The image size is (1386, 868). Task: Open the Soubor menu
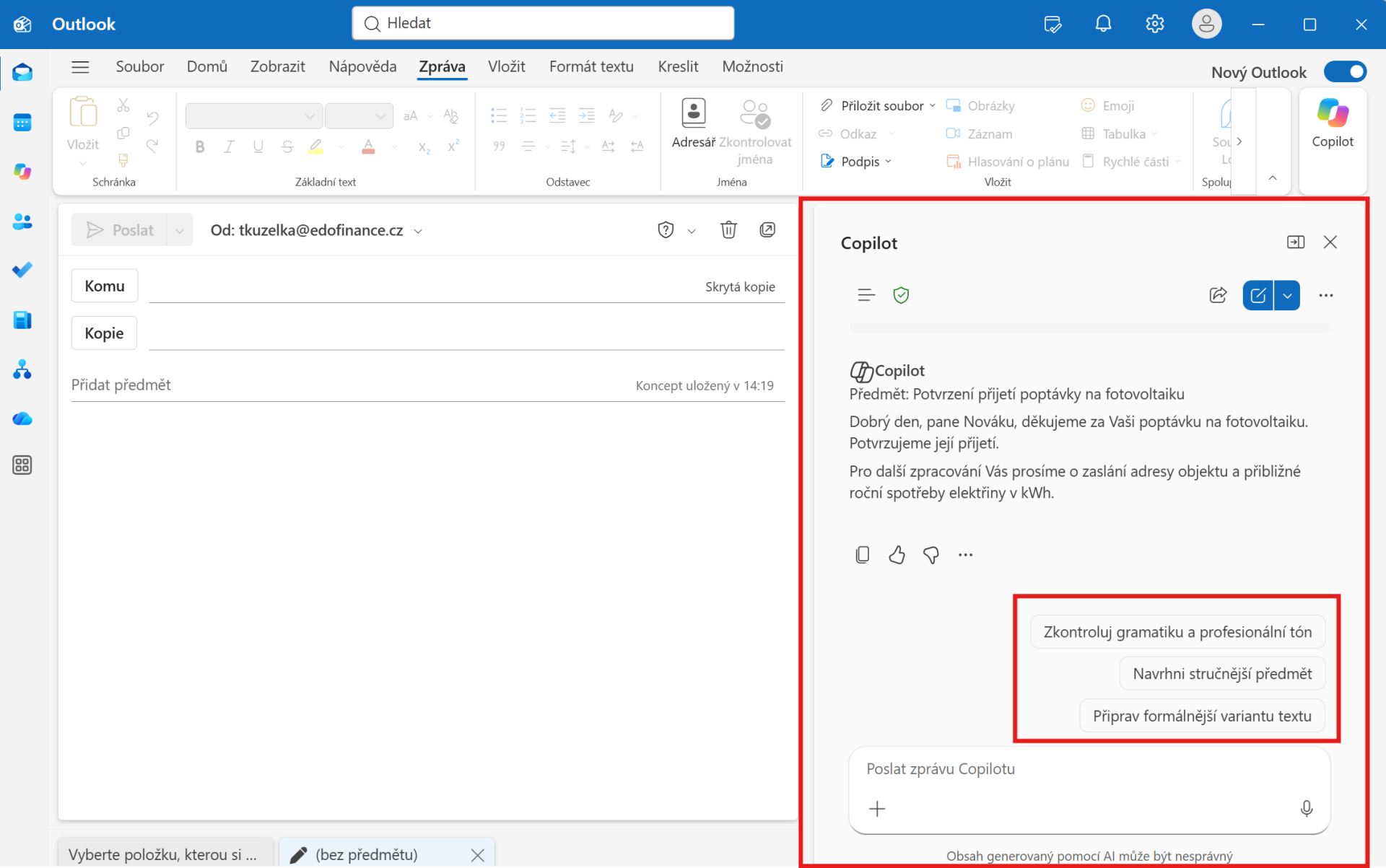pos(140,66)
